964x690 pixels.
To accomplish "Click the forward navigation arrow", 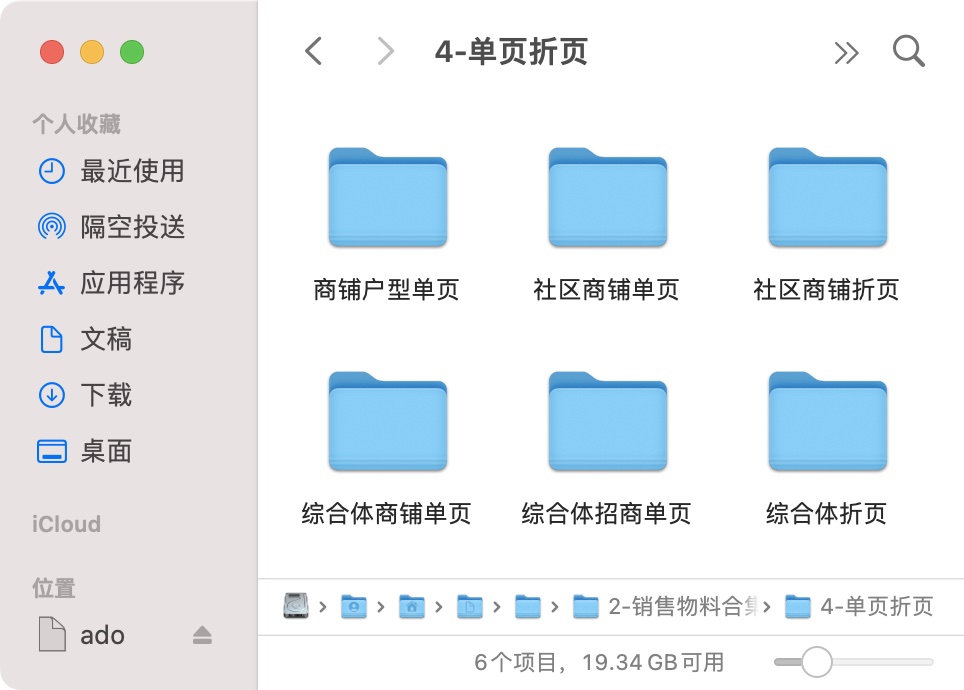I will [385, 51].
